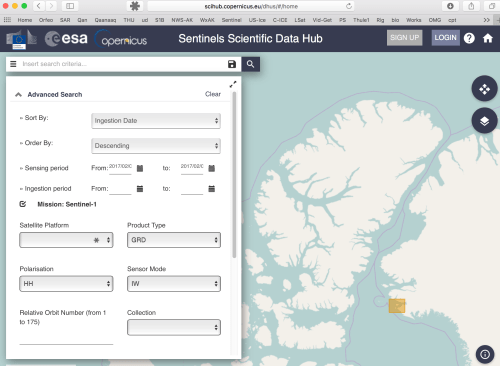500x366 pixels.
Task: Click the SIGN UP button
Action: click(405, 38)
